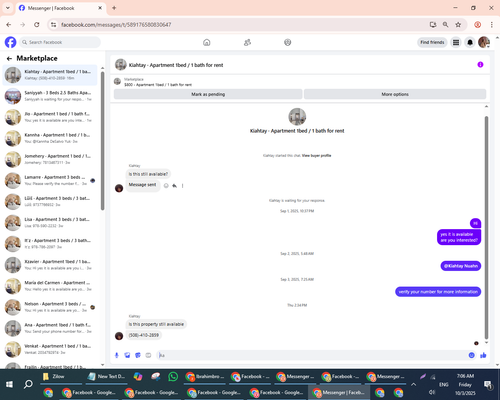Attach a file using photo icon
Image resolution: width=500 pixels, height=400 pixels.
(x=127, y=355)
